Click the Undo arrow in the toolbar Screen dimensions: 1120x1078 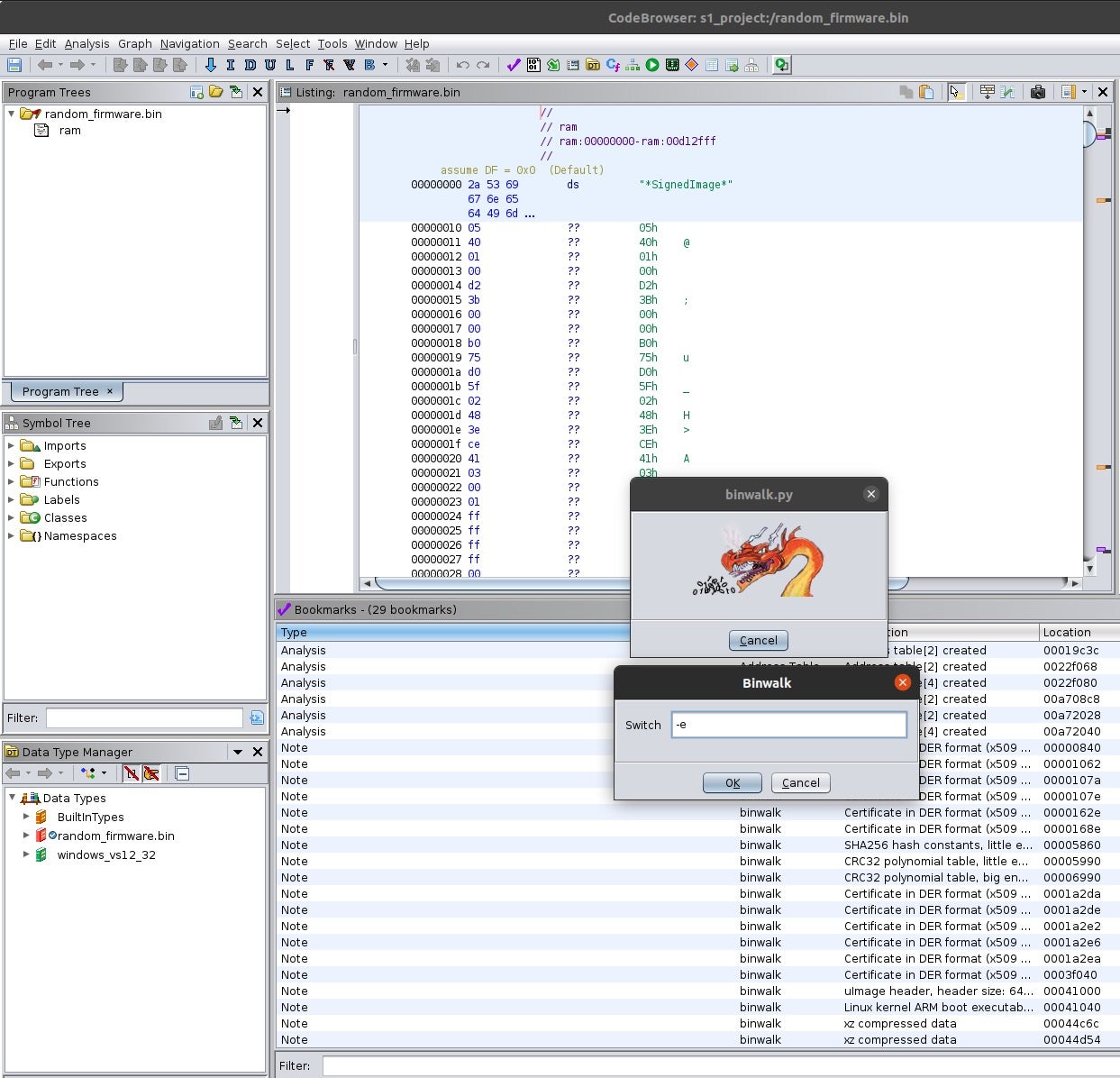coord(462,65)
